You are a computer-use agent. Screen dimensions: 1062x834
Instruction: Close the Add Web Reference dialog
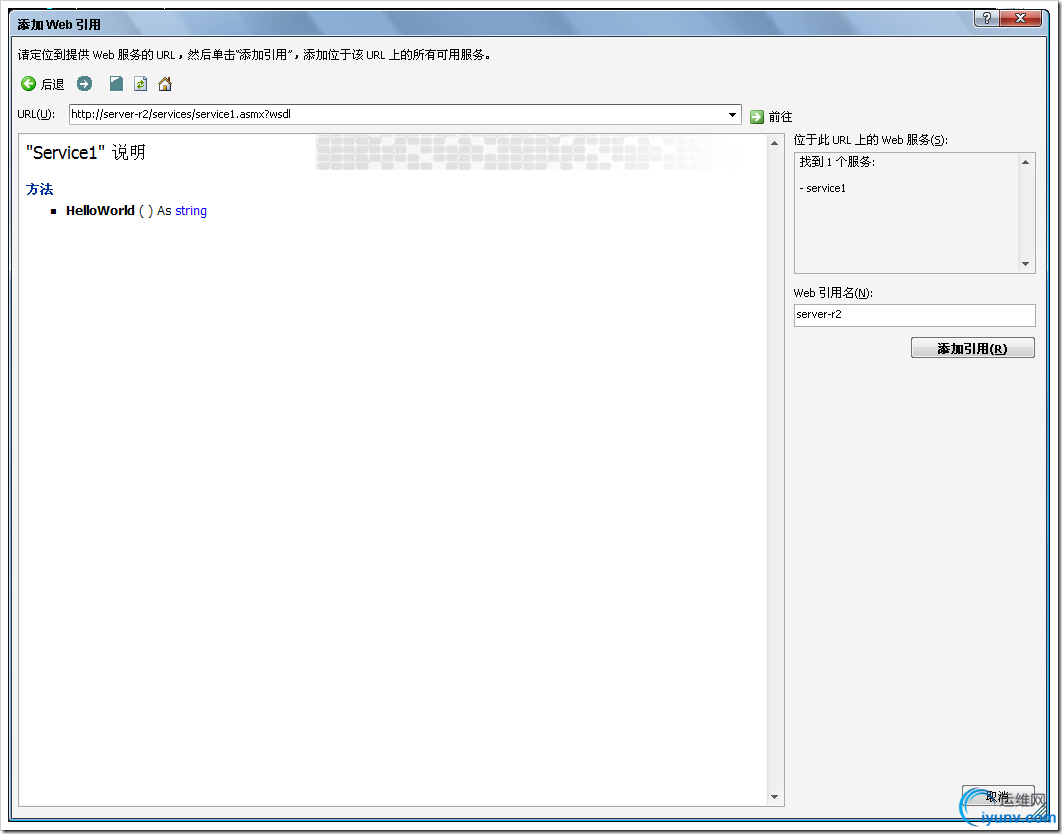[1020, 18]
